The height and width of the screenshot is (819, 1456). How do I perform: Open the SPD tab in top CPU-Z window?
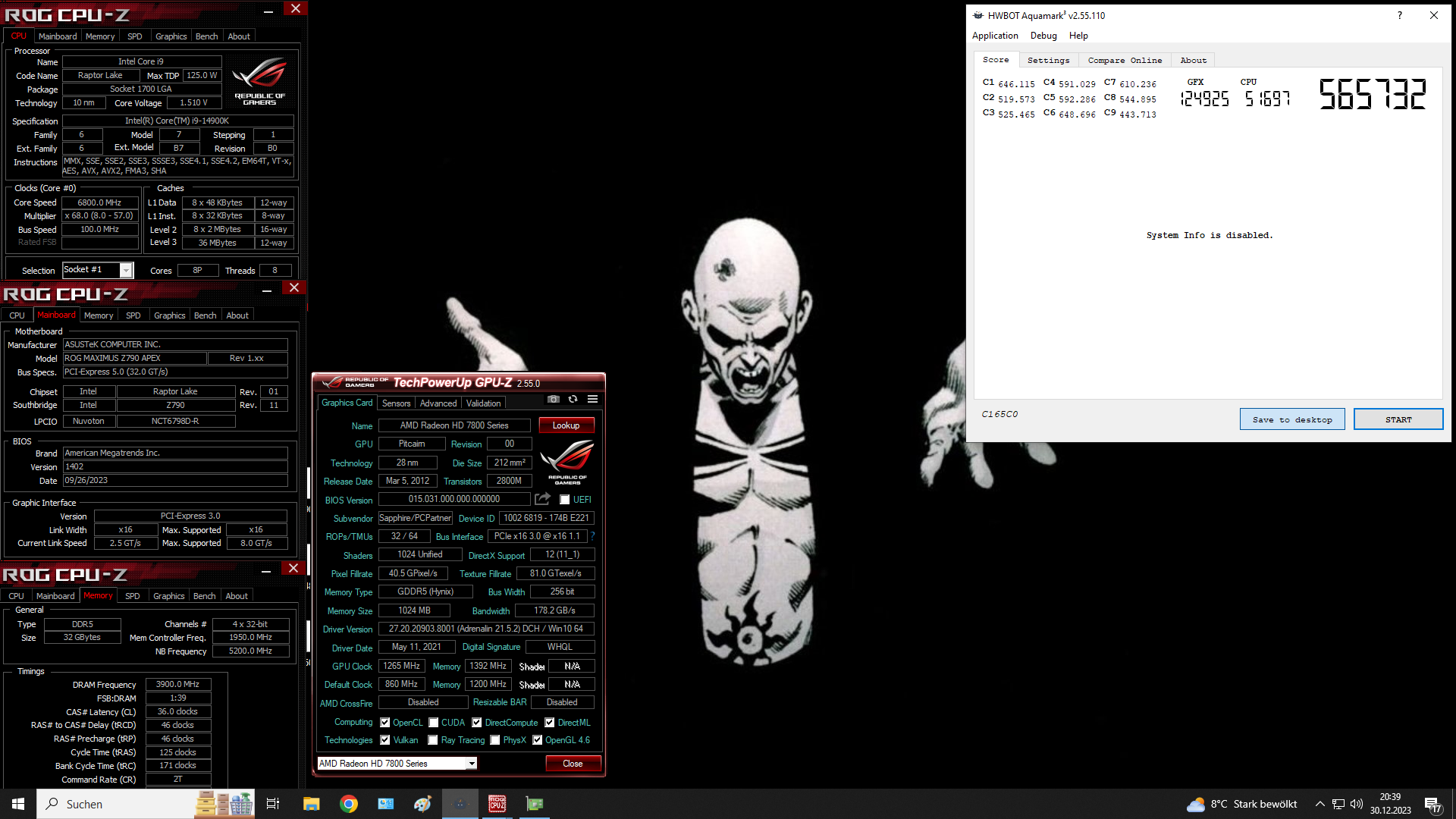[x=135, y=36]
